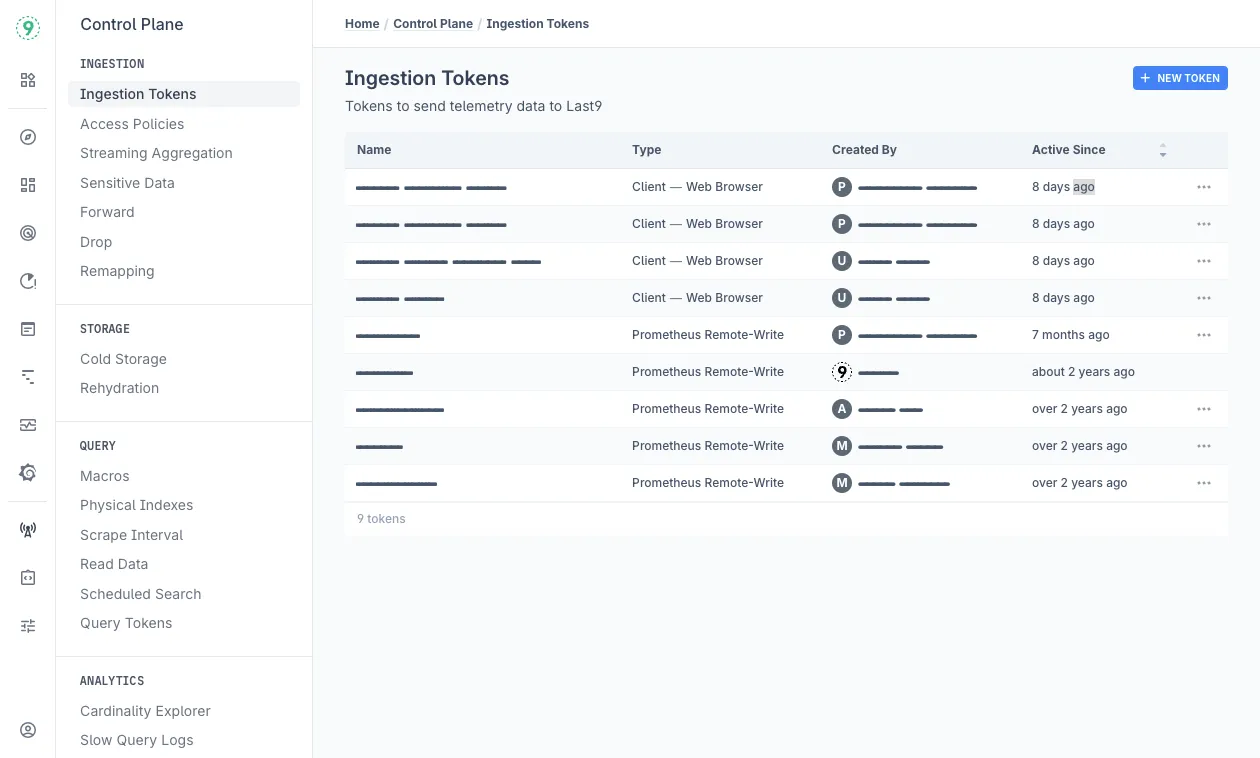Click the gear icon in left sidebar
The image size is (1260, 758).
pos(28,473)
